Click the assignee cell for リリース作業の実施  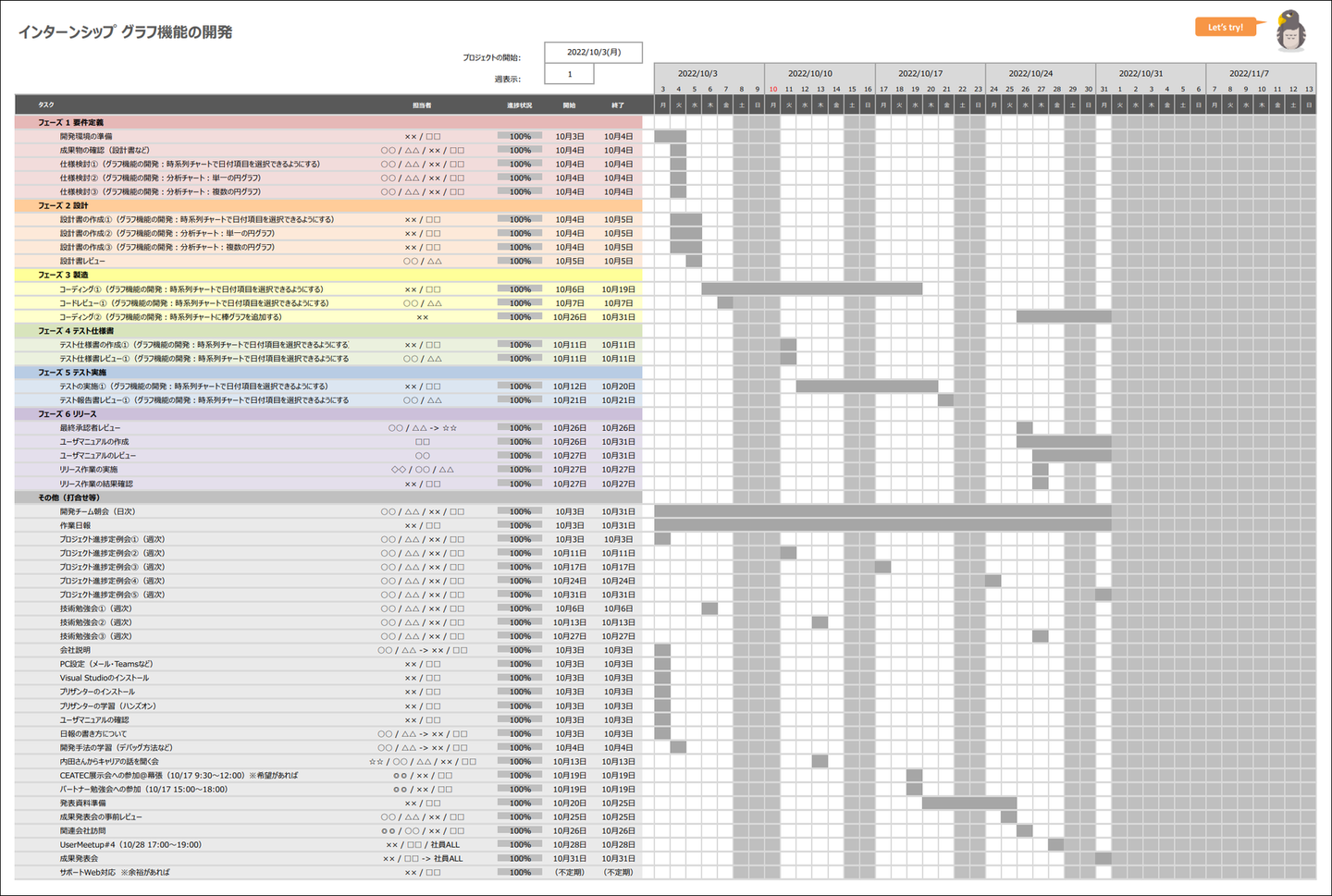422,470
